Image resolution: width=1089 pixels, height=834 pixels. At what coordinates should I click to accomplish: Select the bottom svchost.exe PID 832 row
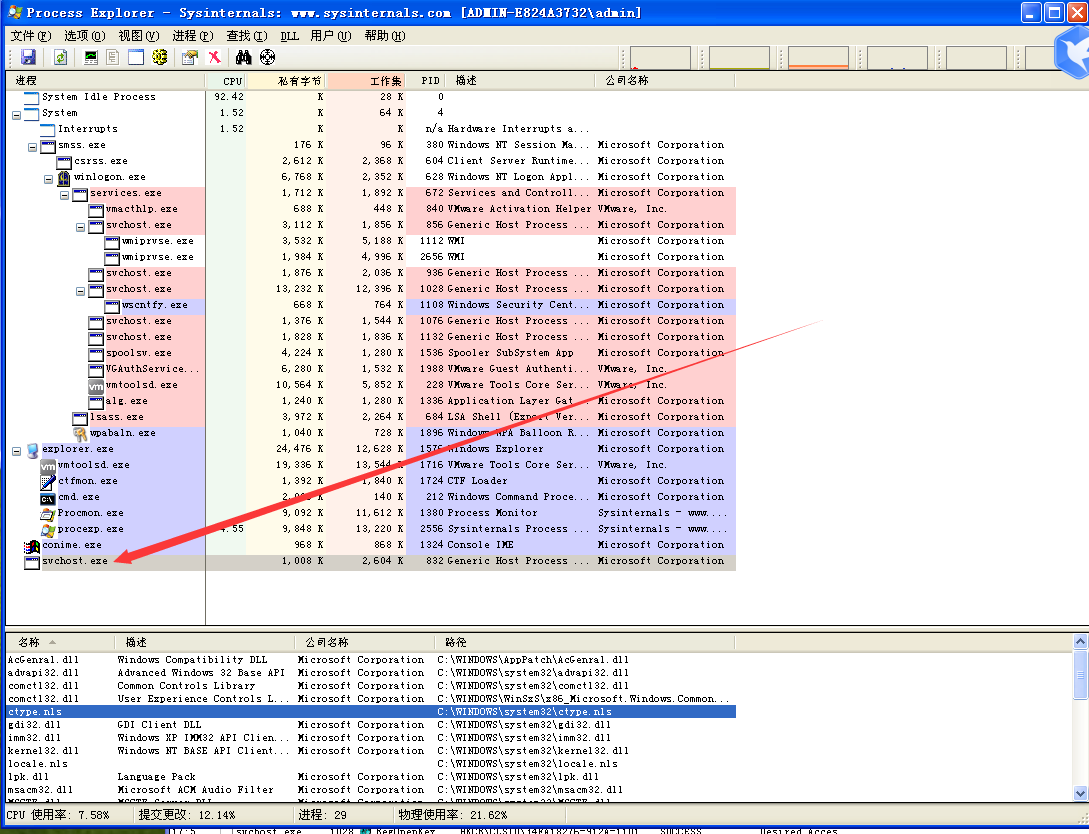coord(371,562)
